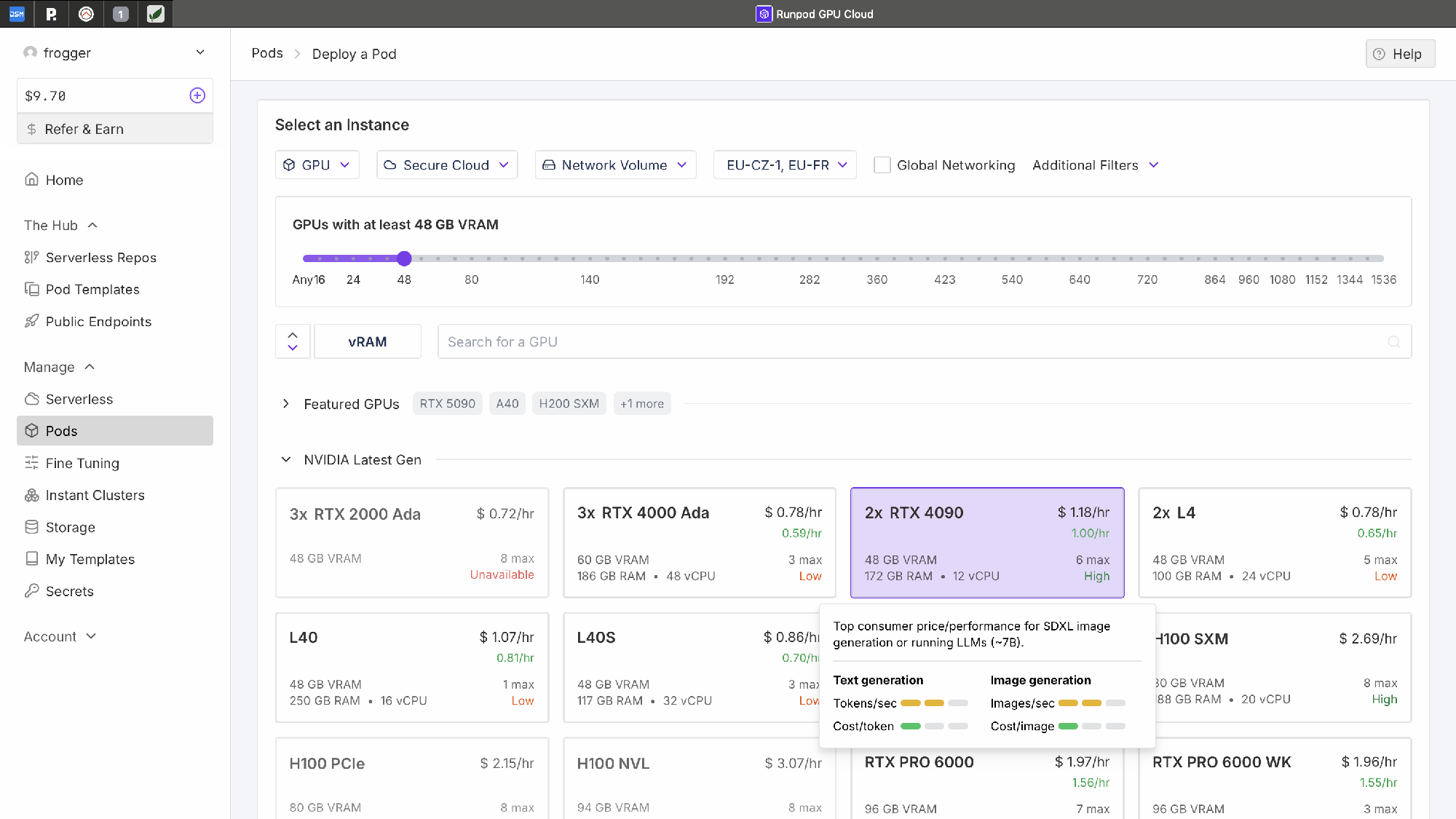Enable the Global Networking checkbox
The height and width of the screenshot is (819, 1456).
tap(882, 165)
